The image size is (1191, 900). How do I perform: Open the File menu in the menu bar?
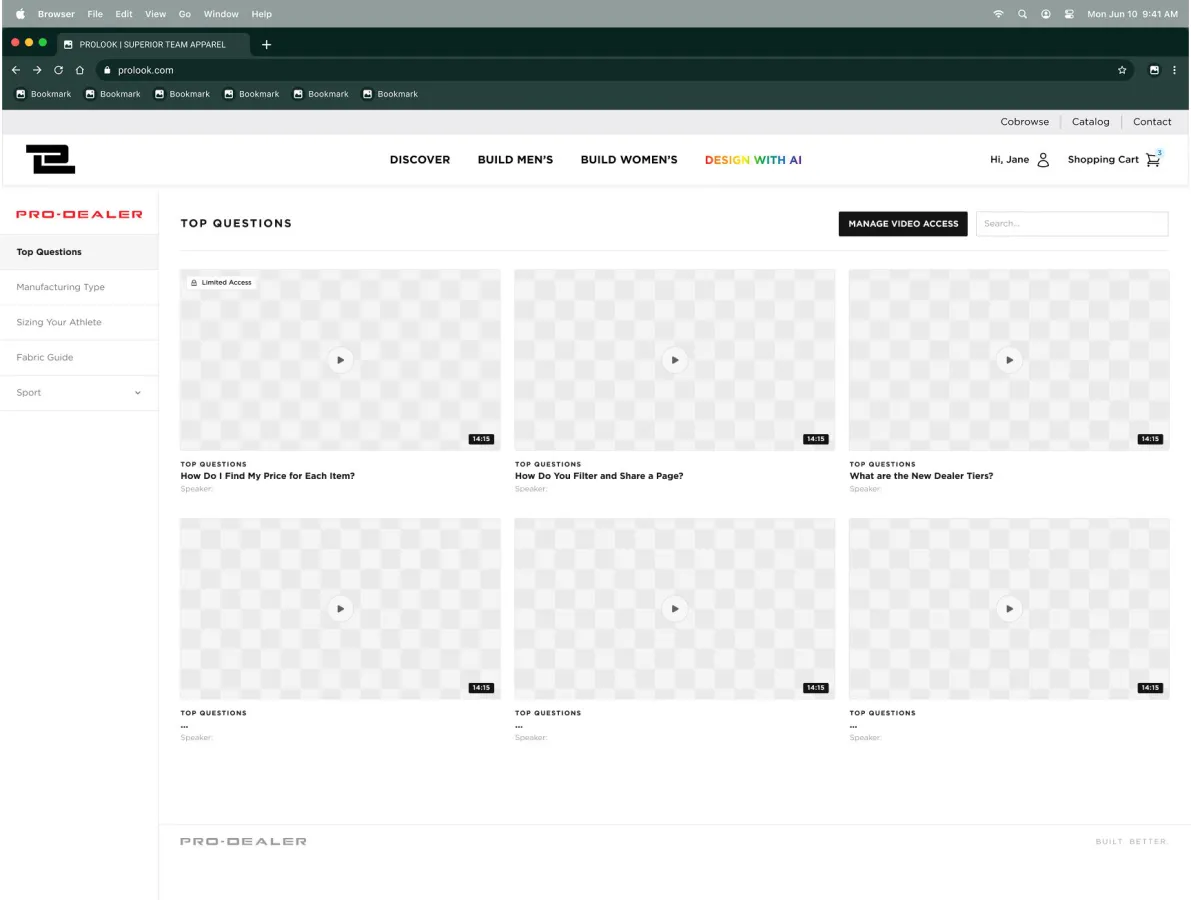95,14
